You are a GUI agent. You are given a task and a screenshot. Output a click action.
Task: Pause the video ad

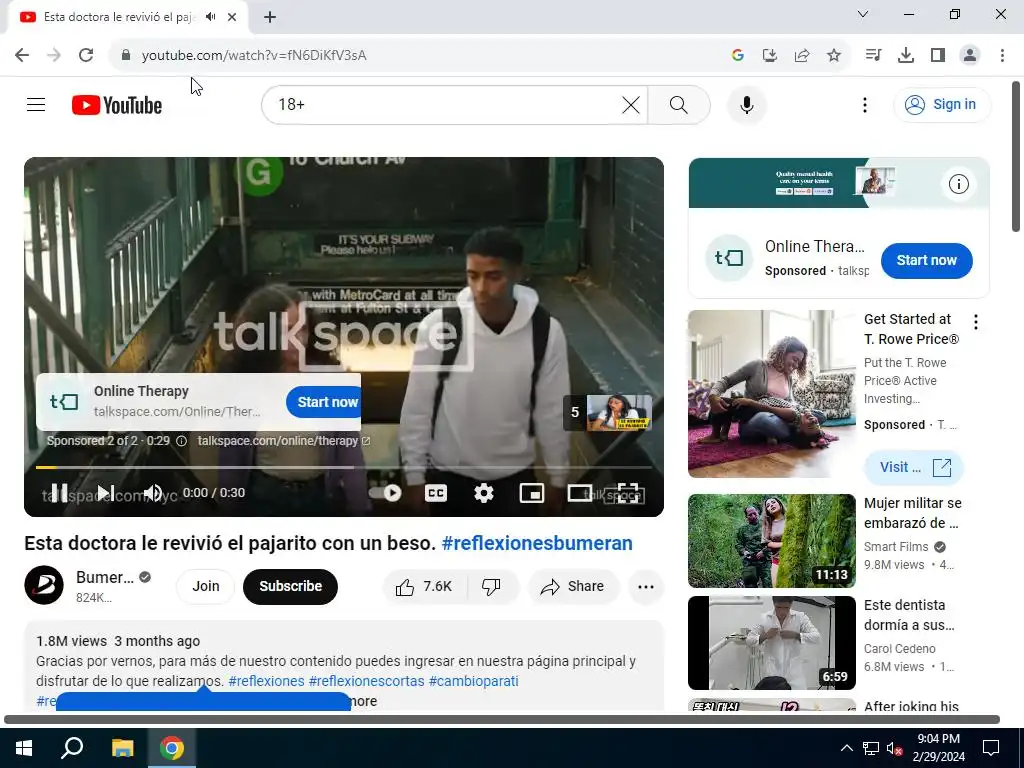[x=59, y=492]
